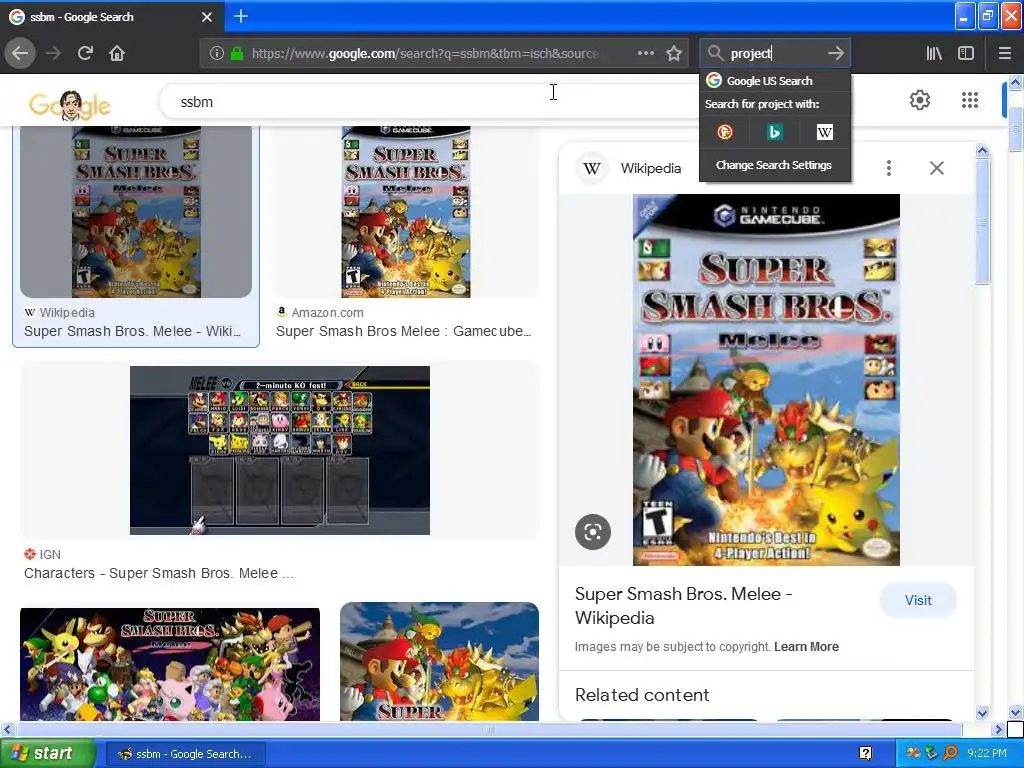Click the horizontal scrollbar right arrow

click(x=997, y=729)
